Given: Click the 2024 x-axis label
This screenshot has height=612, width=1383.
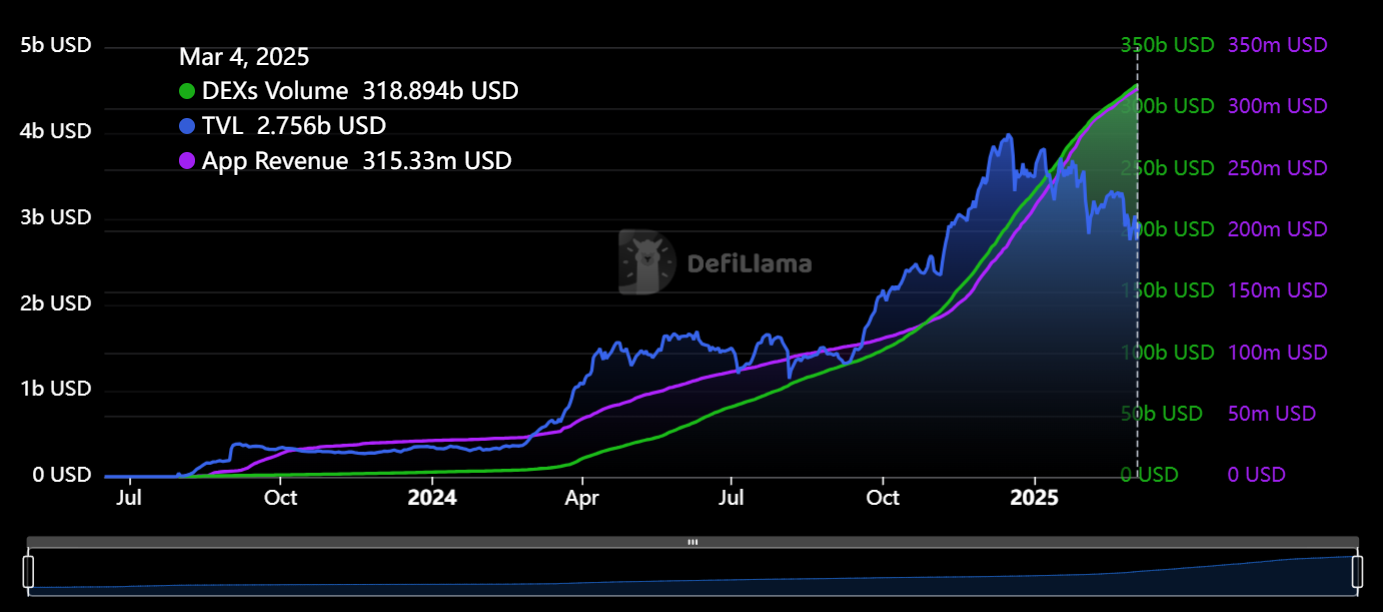Looking at the screenshot, I should (432, 497).
